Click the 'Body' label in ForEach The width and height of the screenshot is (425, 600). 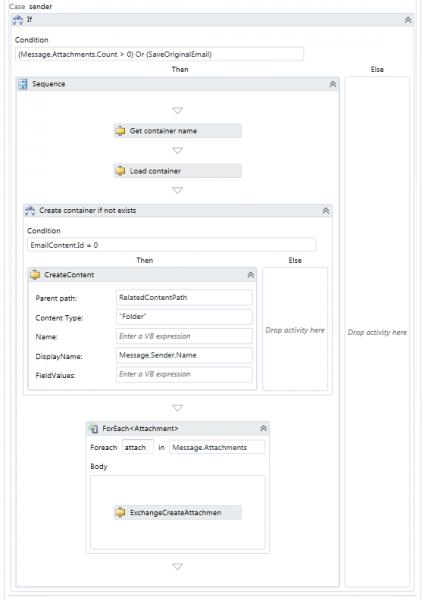(99, 466)
